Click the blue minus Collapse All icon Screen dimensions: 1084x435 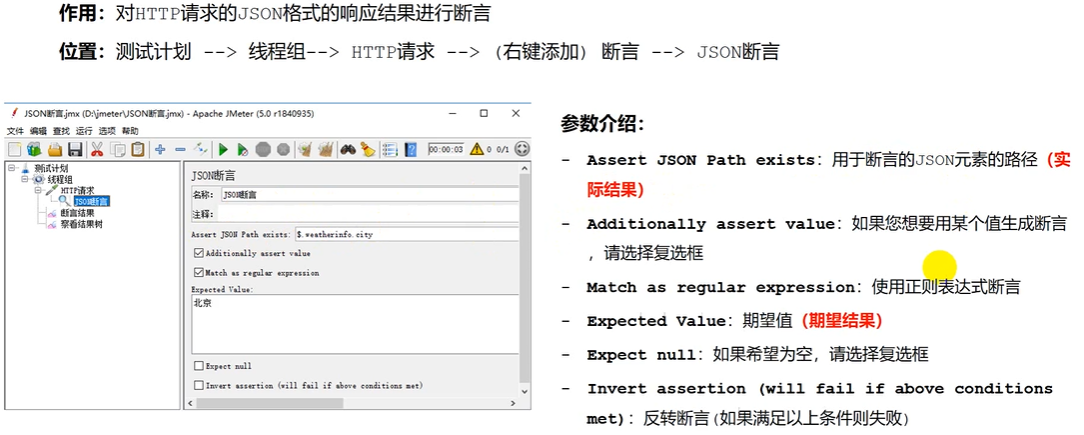tap(180, 149)
